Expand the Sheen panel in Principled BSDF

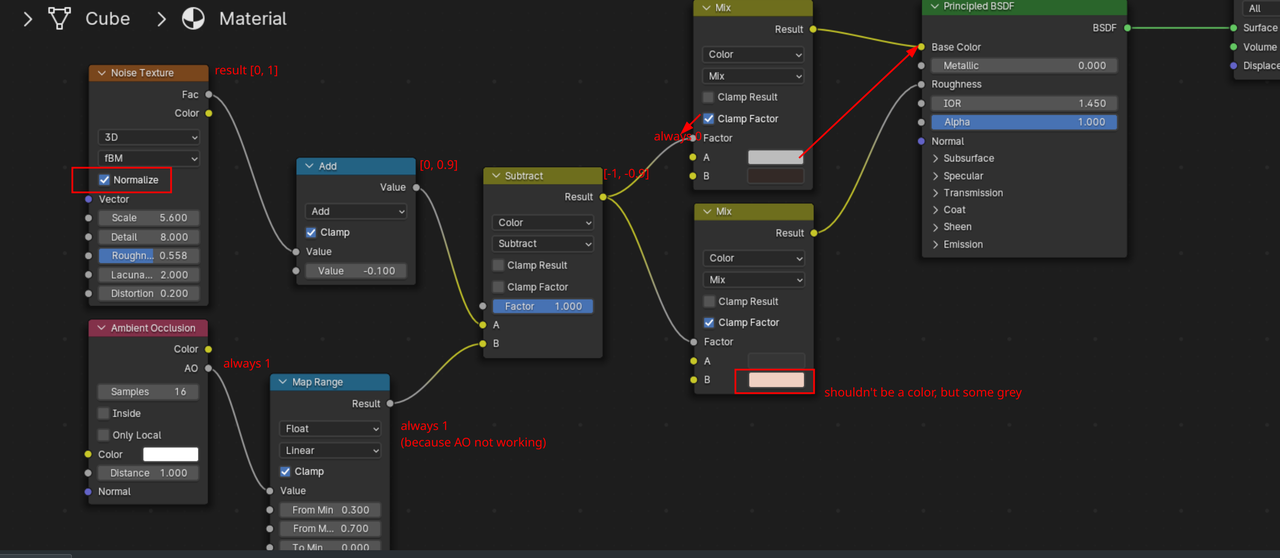953,227
